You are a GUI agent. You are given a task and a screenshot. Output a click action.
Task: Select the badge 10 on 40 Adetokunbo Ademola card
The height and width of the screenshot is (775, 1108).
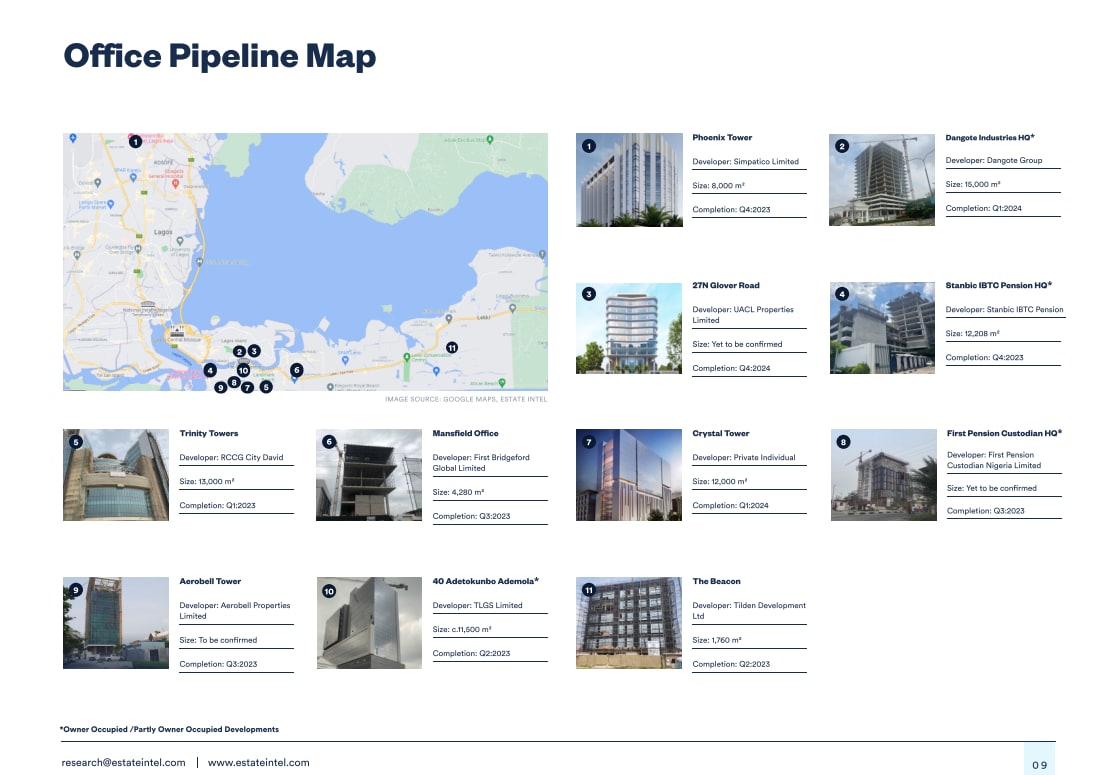coord(331,589)
